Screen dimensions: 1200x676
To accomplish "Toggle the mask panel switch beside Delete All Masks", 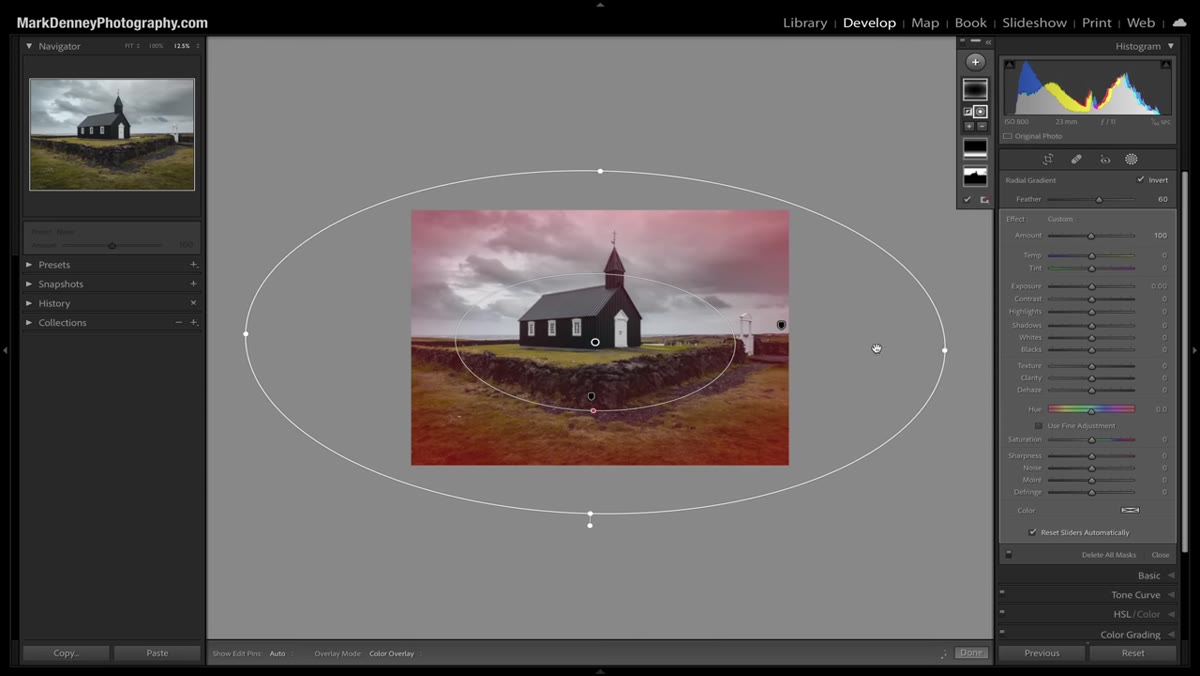I will pyautogui.click(x=1008, y=554).
